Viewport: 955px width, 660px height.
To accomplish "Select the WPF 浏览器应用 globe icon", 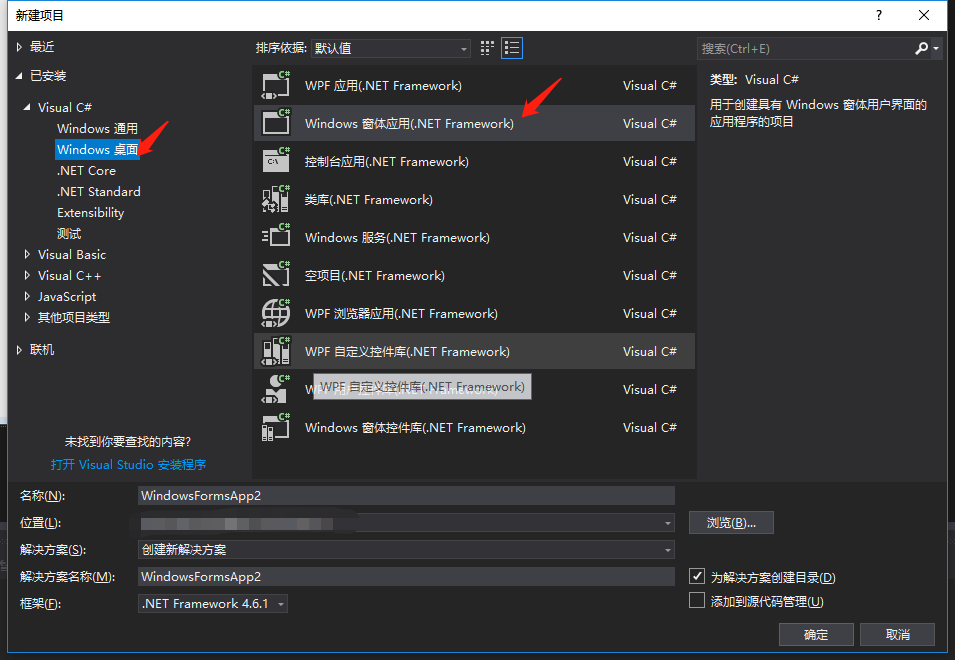I will coord(276,313).
